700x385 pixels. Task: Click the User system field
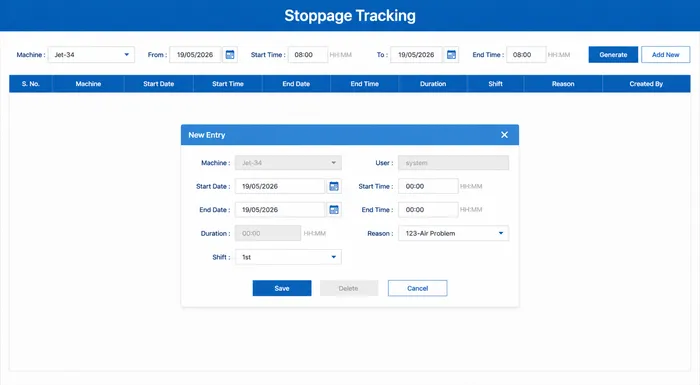(x=454, y=163)
